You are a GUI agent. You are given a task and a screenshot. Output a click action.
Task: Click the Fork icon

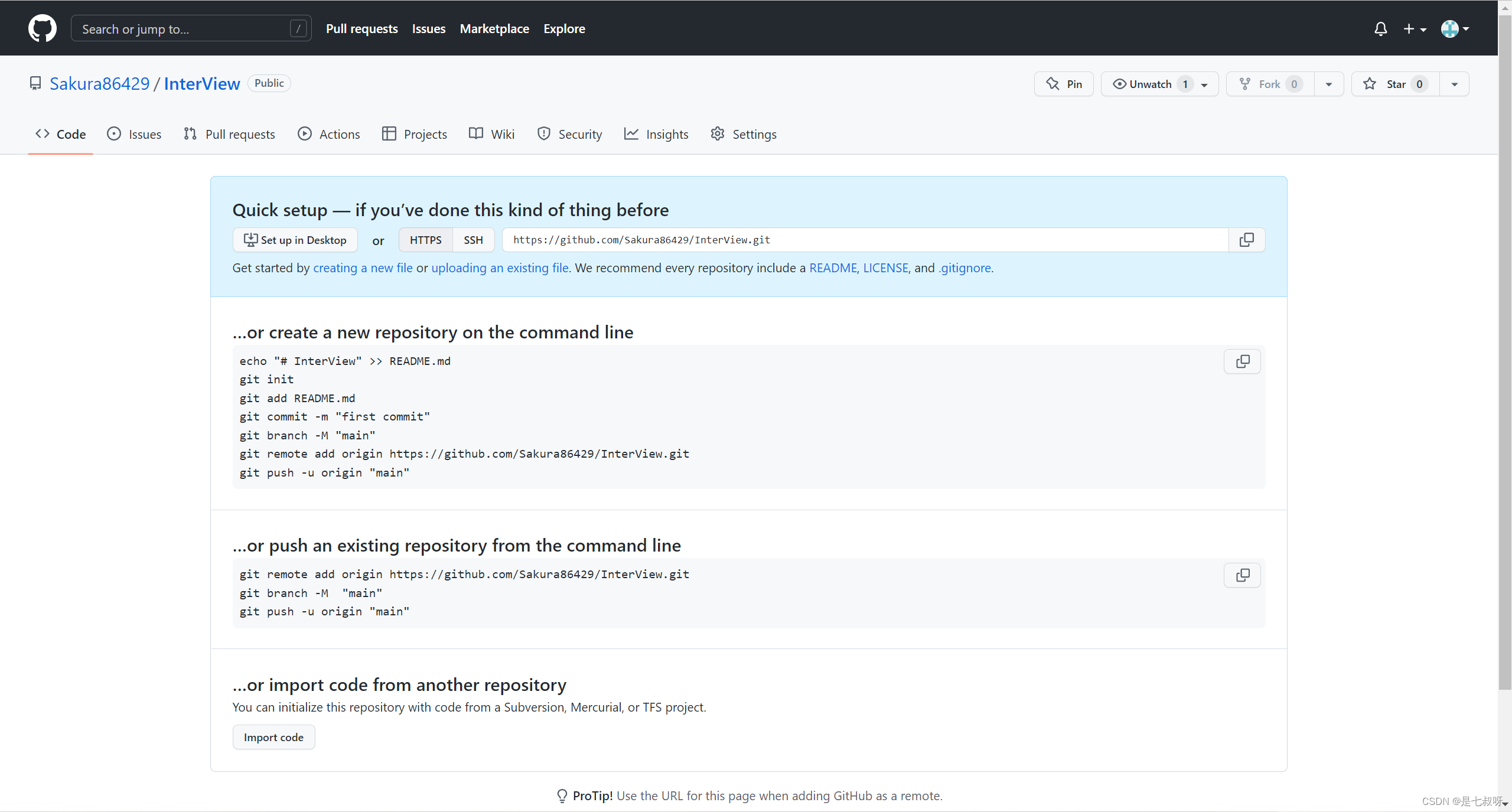pos(1245,84)
